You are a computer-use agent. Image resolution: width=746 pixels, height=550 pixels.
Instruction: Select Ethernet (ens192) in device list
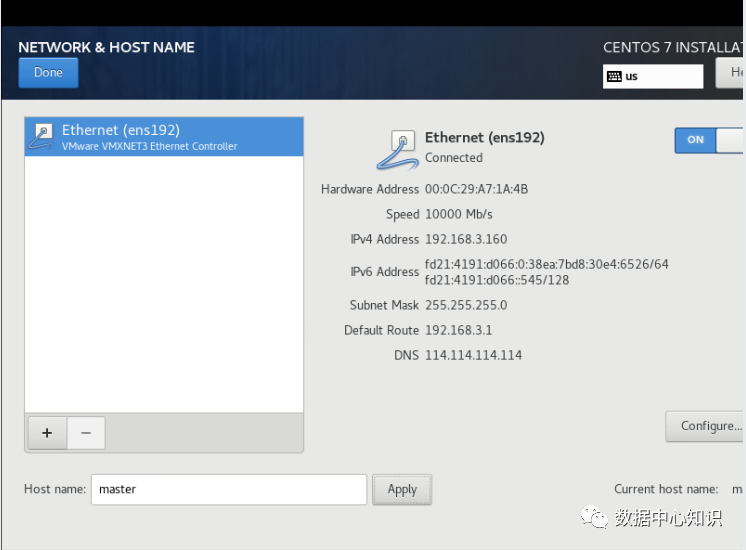coord(164,137)
